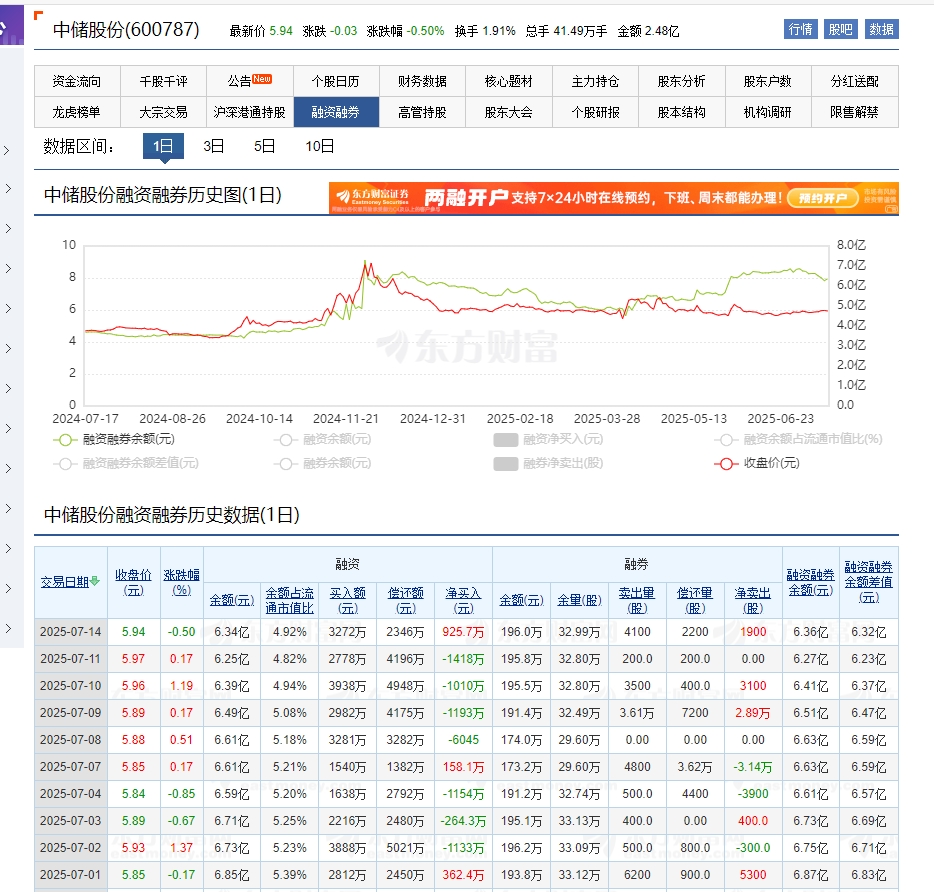Image resolution: width=934 pixels, height=892 pixels.
Task: Toggle 融资余额占流通市值比(%) legend series
Action: click(x=798, y=440)
